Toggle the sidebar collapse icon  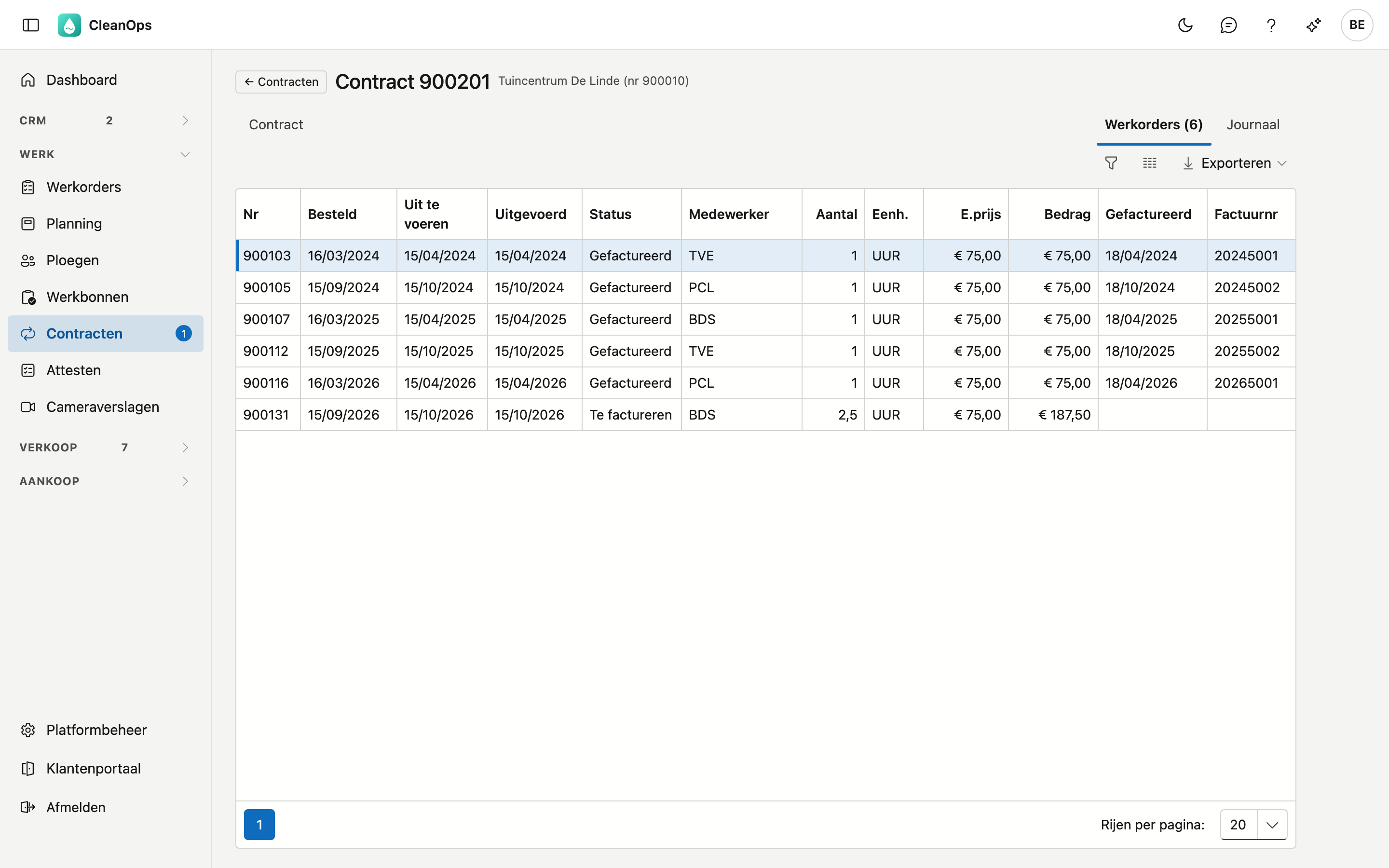30,25
